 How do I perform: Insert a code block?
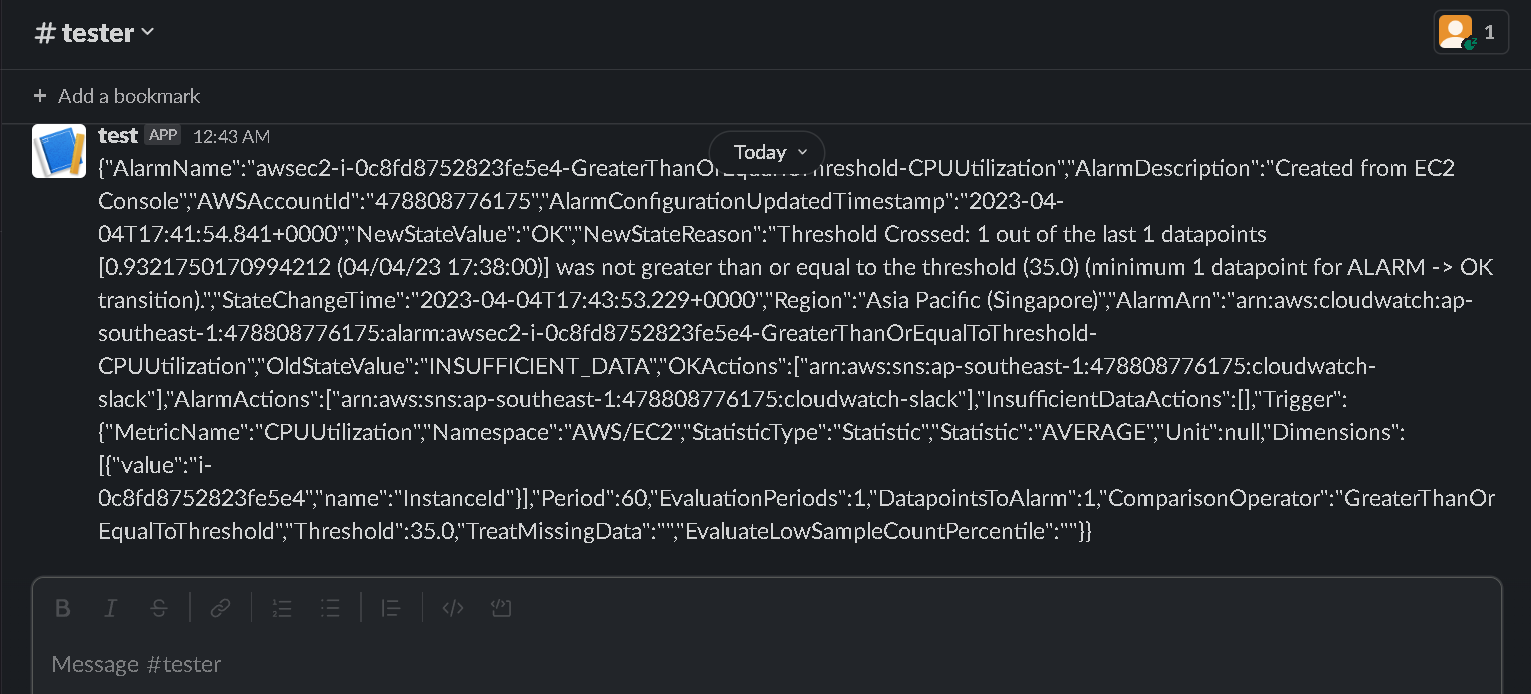coord(501,608)
